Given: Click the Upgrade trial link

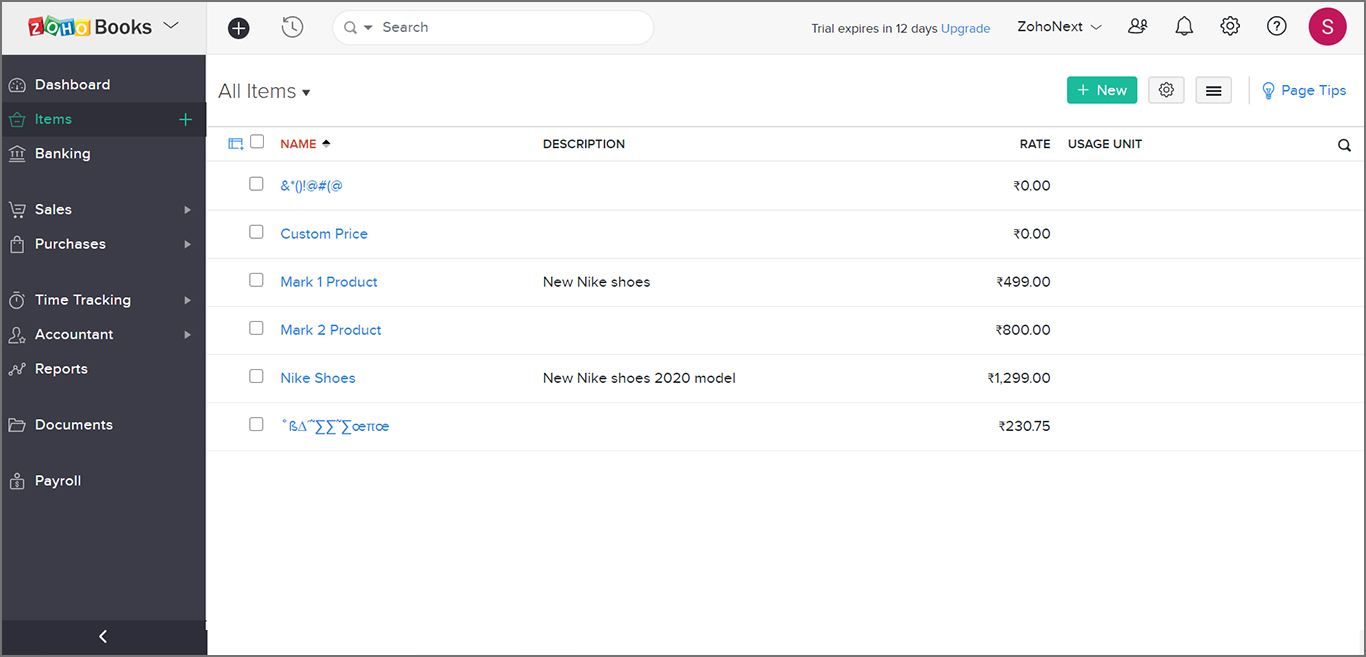Looking at the screenshot, I should [965, 28].
